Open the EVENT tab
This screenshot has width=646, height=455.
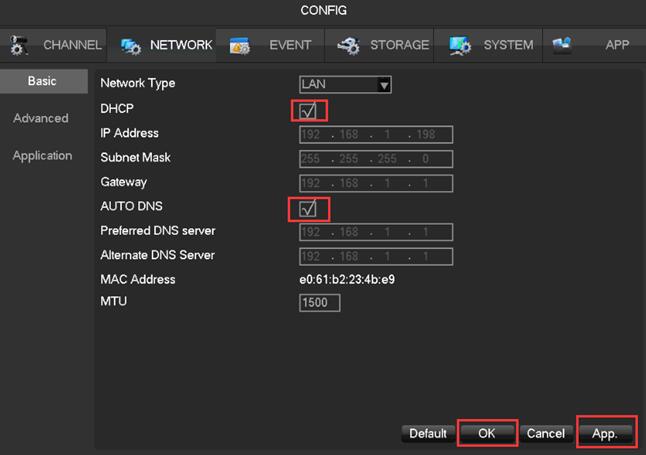coord(290,45)
